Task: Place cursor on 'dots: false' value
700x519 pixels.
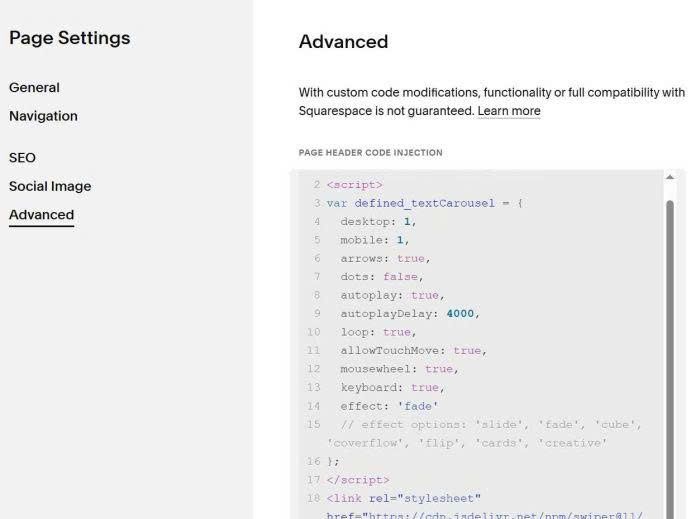Action: [407, 276]
